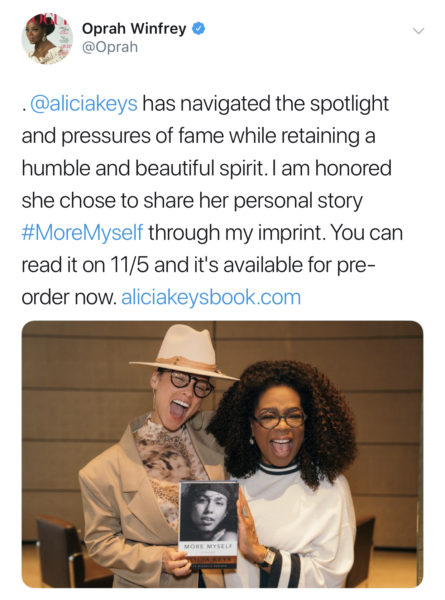Click the black round glasses under the hat
This screenshot has width=445, height=600.
(x=189, y=382)
